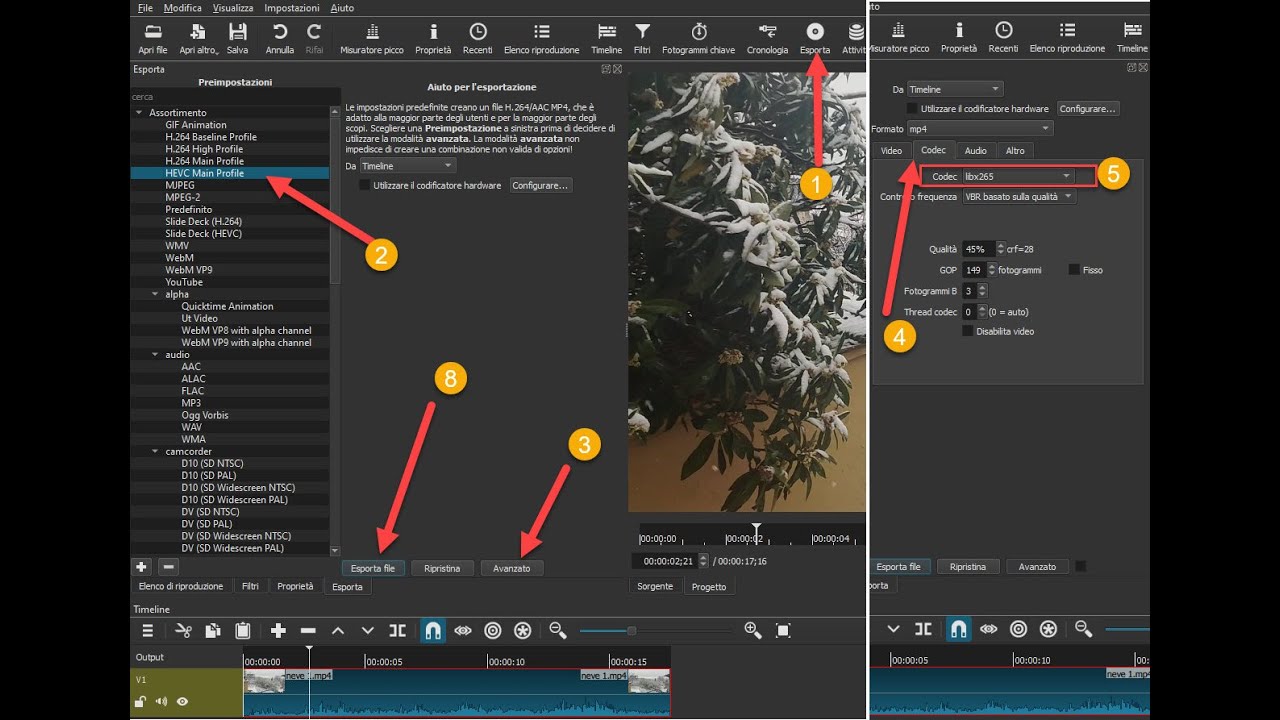This screenshot has width=1280, height=720.
Task: Click the copy icon in the timeline toolbar
Action: click(x=213, y=630)
